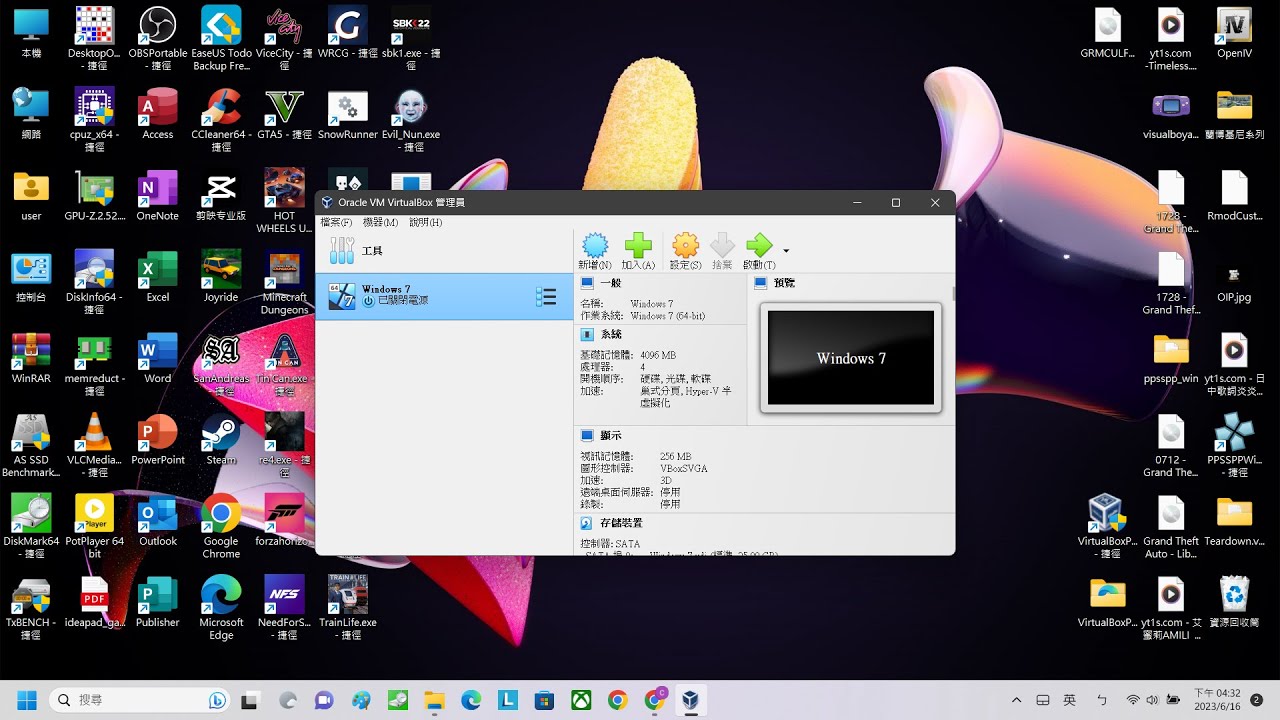Select the Publisher desktop icon
The image size is (1280, 720).
click(158, 602)
